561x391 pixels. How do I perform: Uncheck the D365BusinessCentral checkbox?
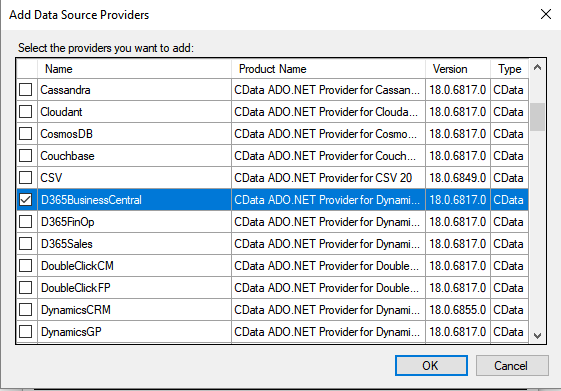tap(25, 200)
